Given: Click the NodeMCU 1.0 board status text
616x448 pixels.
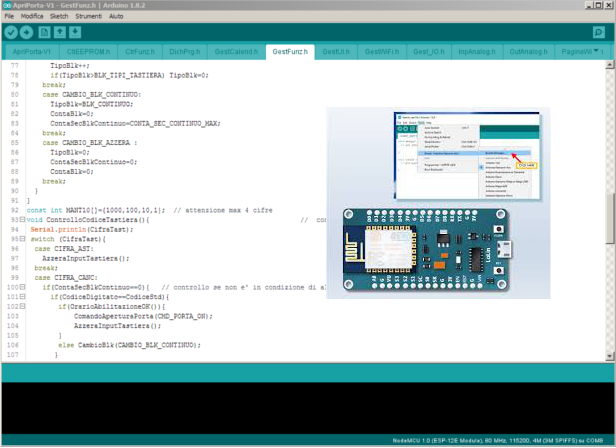Looking at the screenshot, I should point(498,441).
